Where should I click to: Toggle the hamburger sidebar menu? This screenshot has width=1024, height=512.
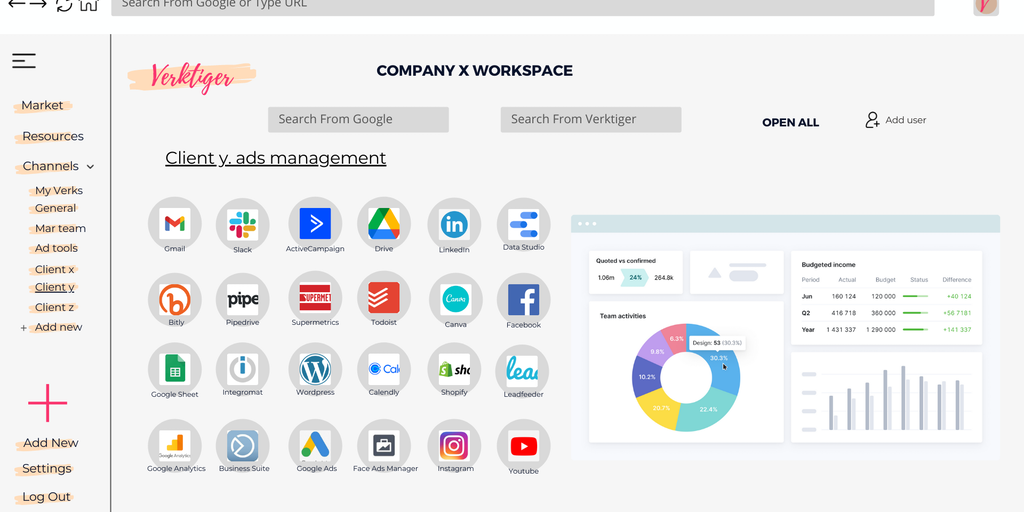24,61
